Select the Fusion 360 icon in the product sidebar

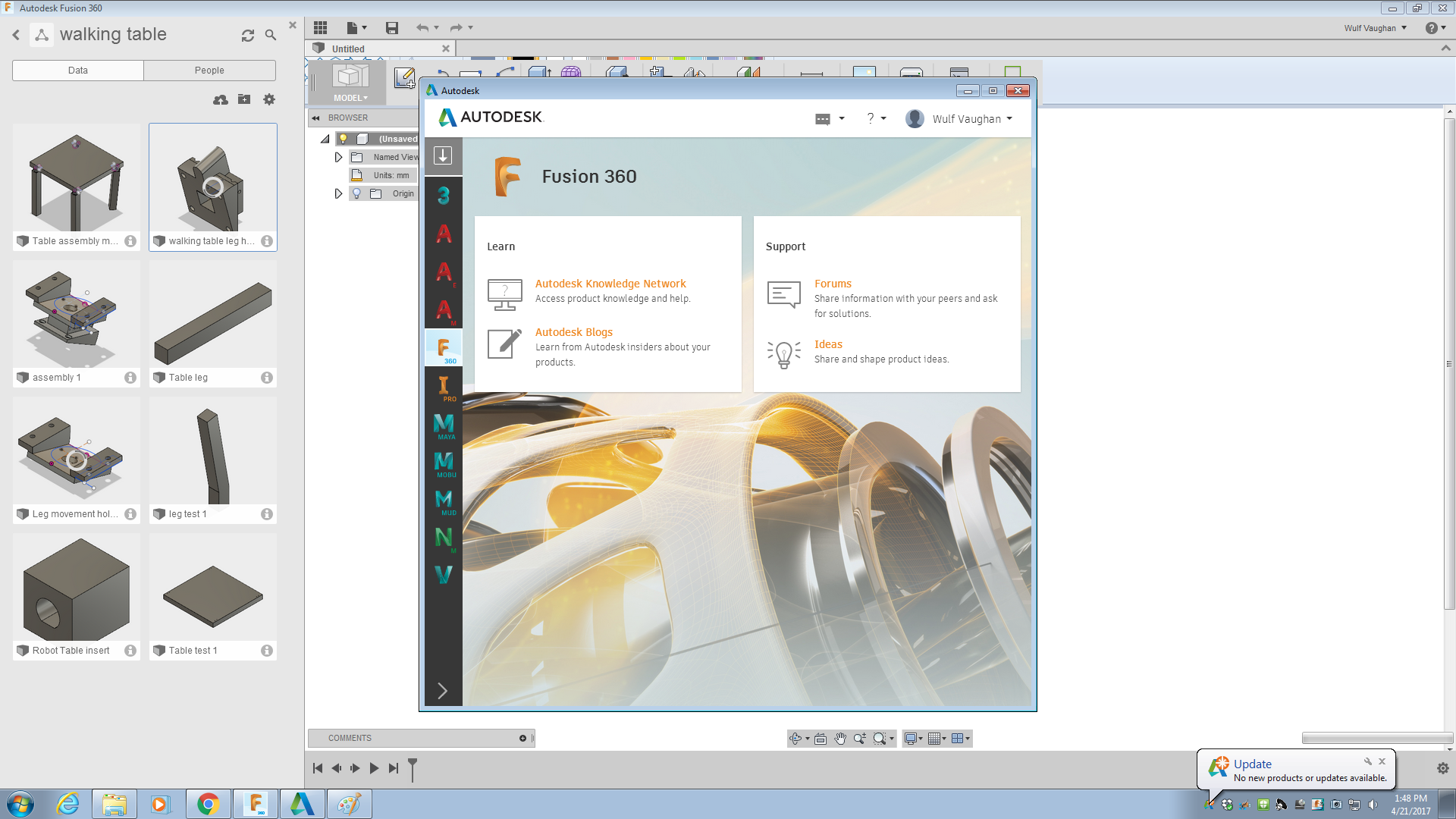point(444,347)
